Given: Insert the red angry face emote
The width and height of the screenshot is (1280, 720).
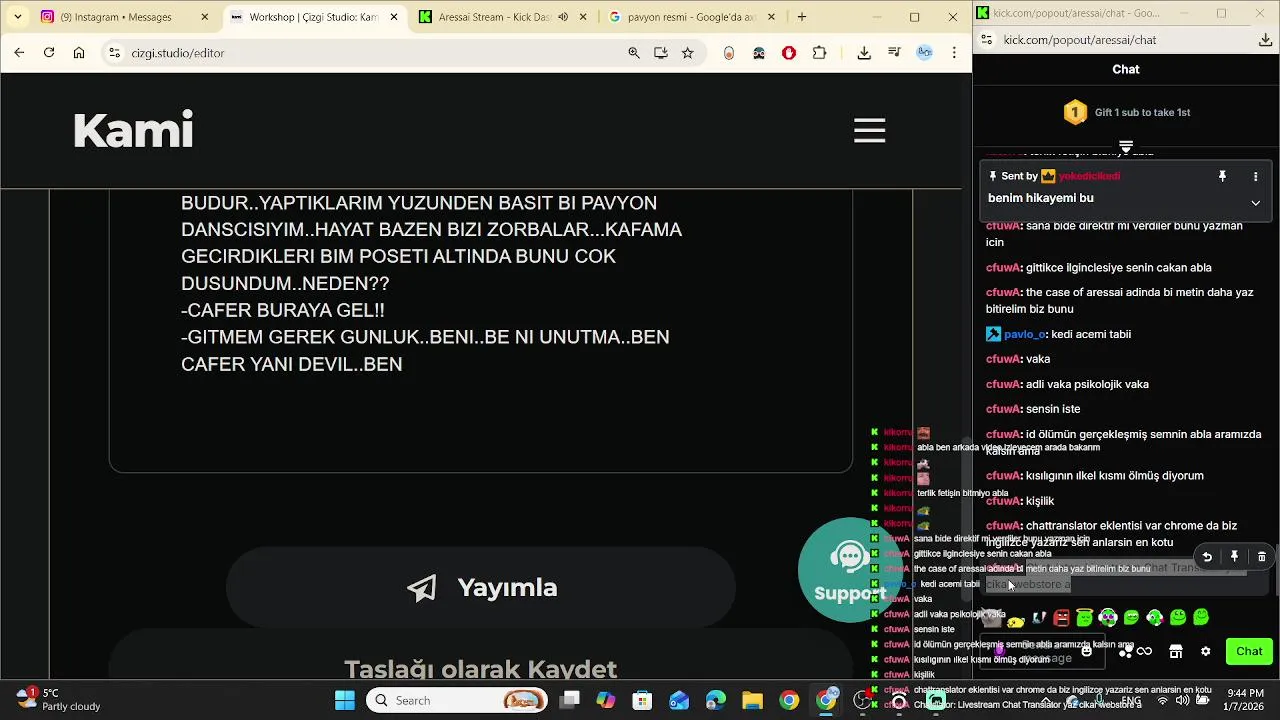Looking at the screenshot, I should 1062,618.
